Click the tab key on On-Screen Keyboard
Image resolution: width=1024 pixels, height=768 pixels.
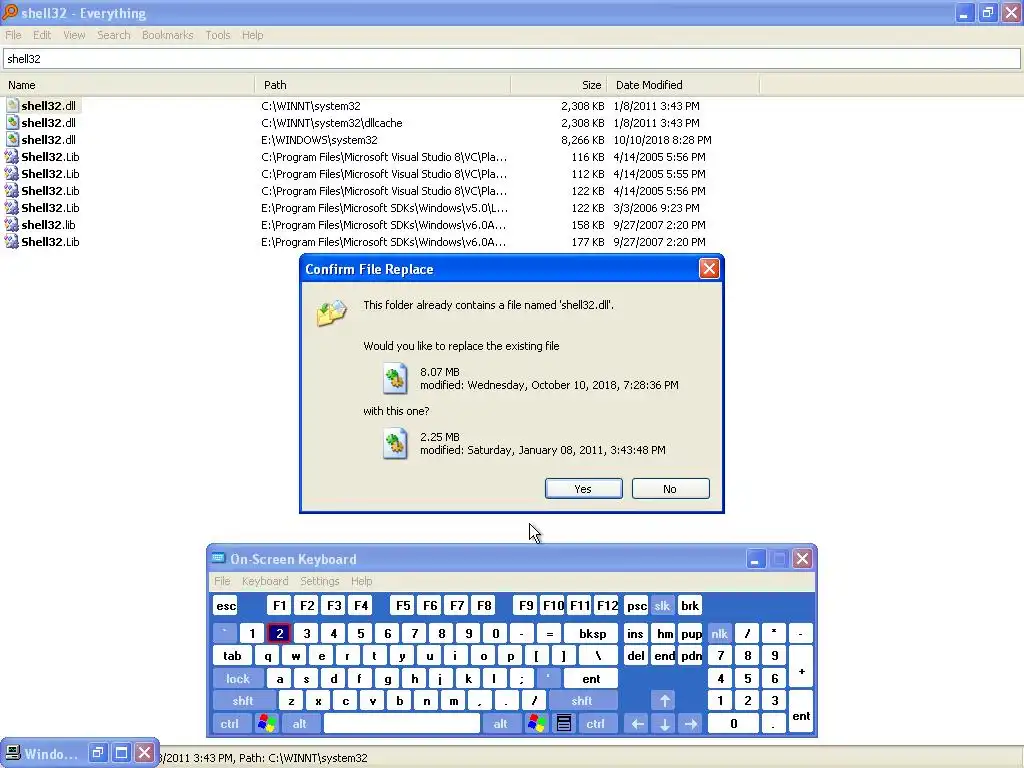[232, 656]
